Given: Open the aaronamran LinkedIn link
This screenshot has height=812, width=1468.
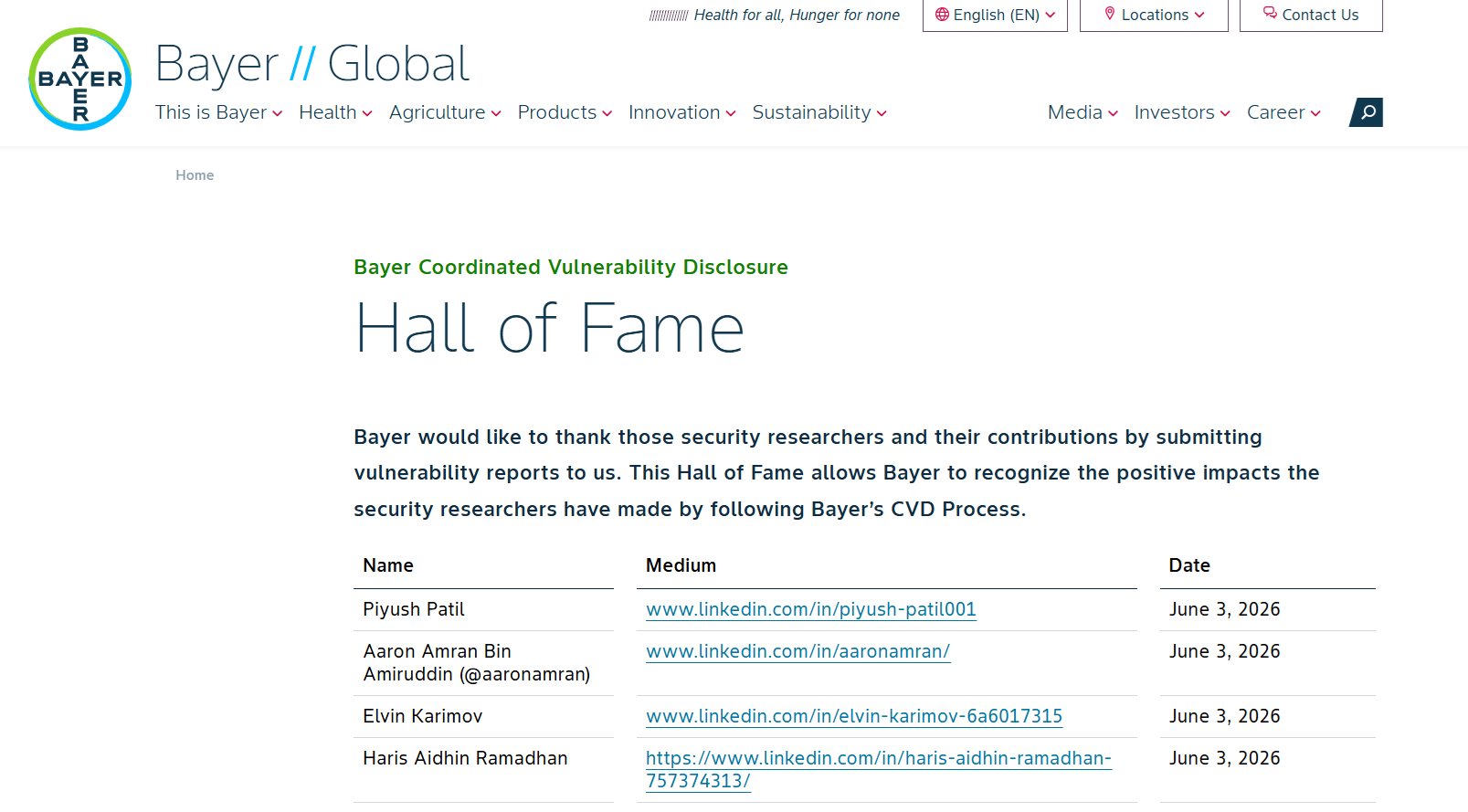Looking at the screenshot, I should point(798,651).
